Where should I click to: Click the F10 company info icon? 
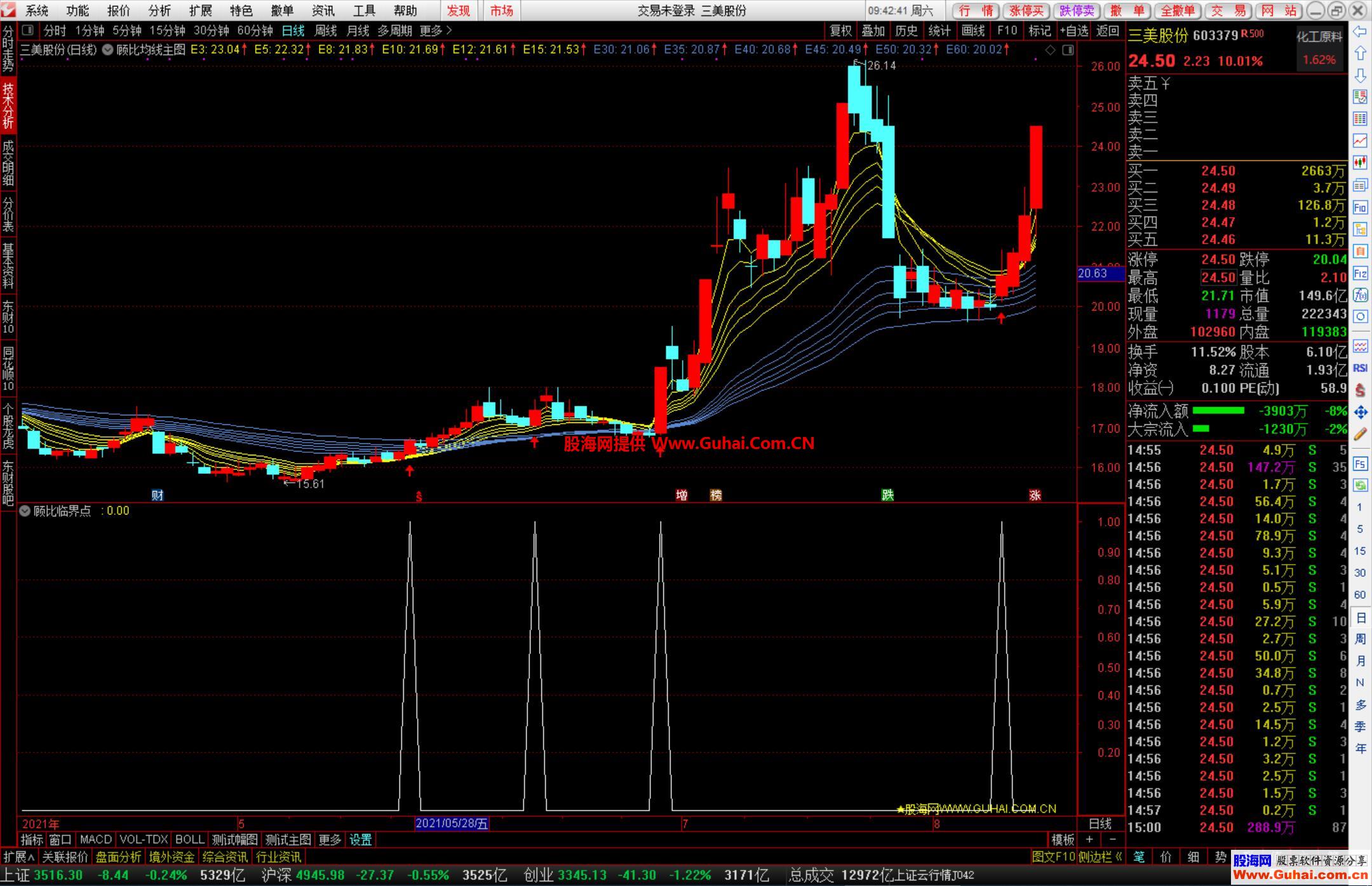click(x=1360, y=207)
